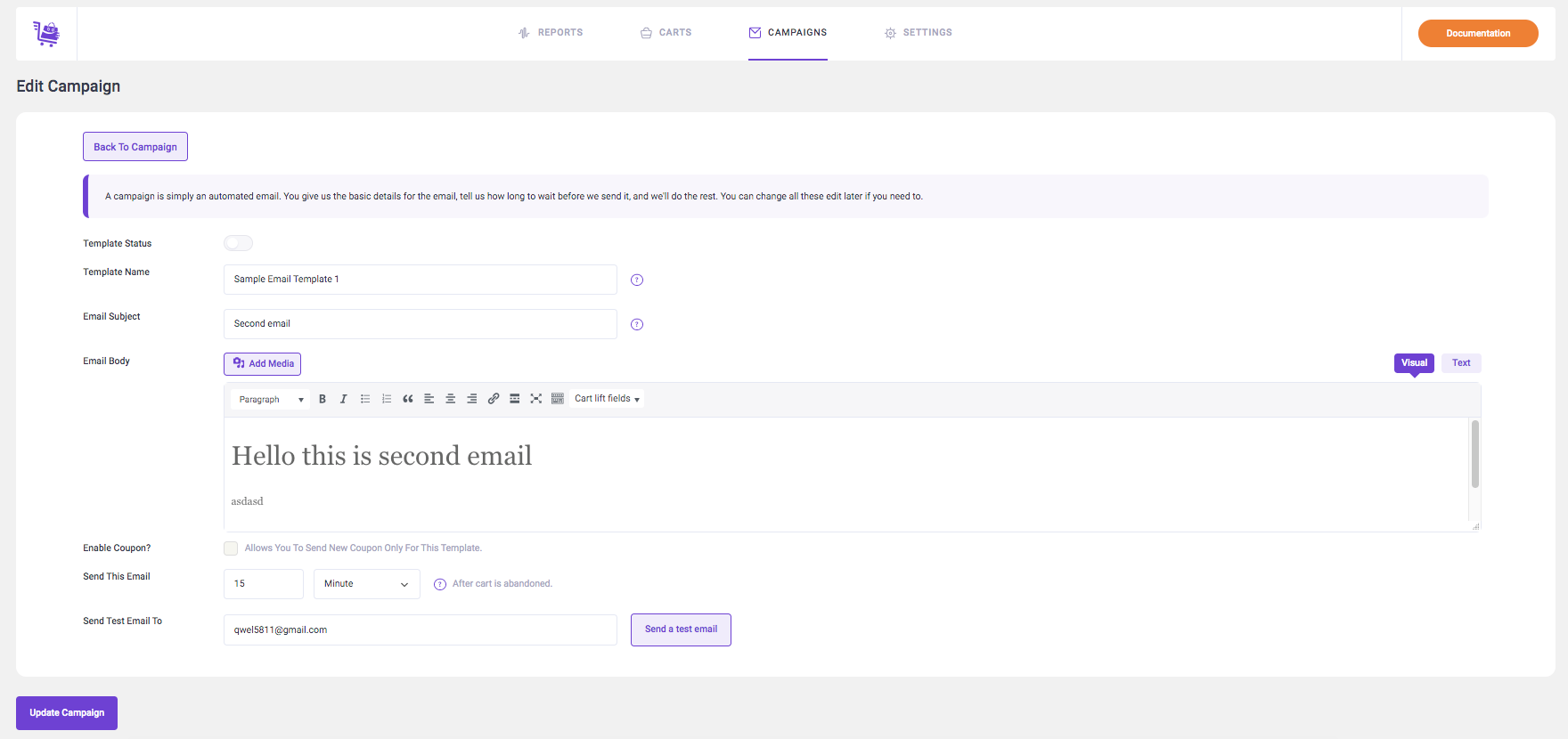Switch to the Text editor tab
This screenshot has height=739, width=1568.
(1461, 363)
